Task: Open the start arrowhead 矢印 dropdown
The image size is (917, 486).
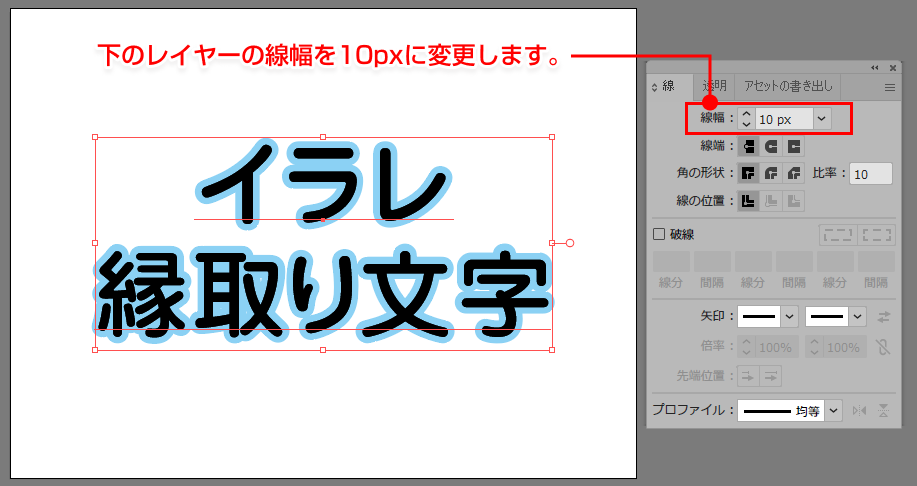Action: pyautogui.click(x=790, y=316)
